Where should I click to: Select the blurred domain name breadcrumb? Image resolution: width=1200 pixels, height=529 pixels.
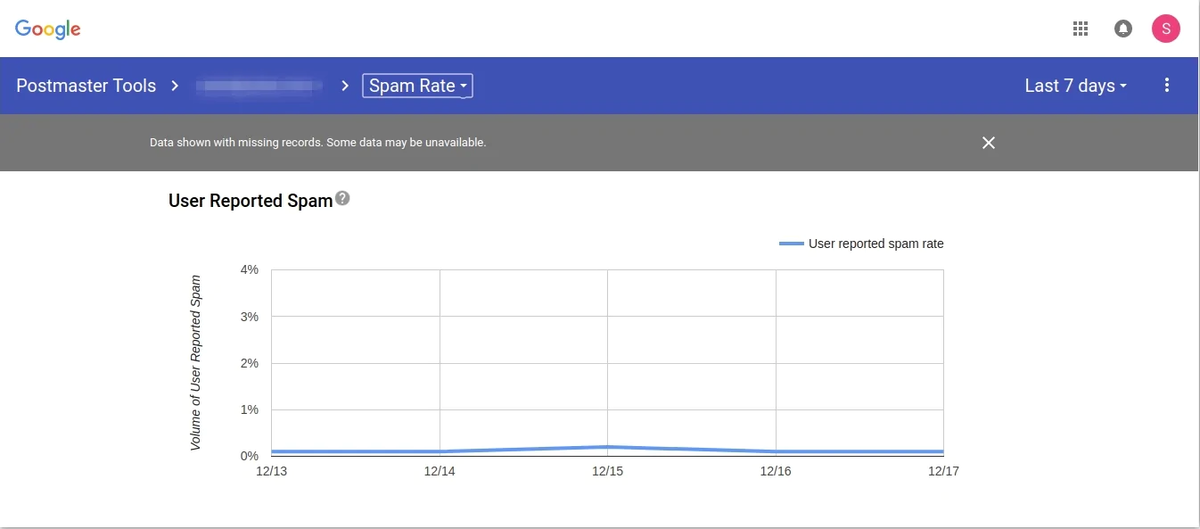click(x=258, y=86)
